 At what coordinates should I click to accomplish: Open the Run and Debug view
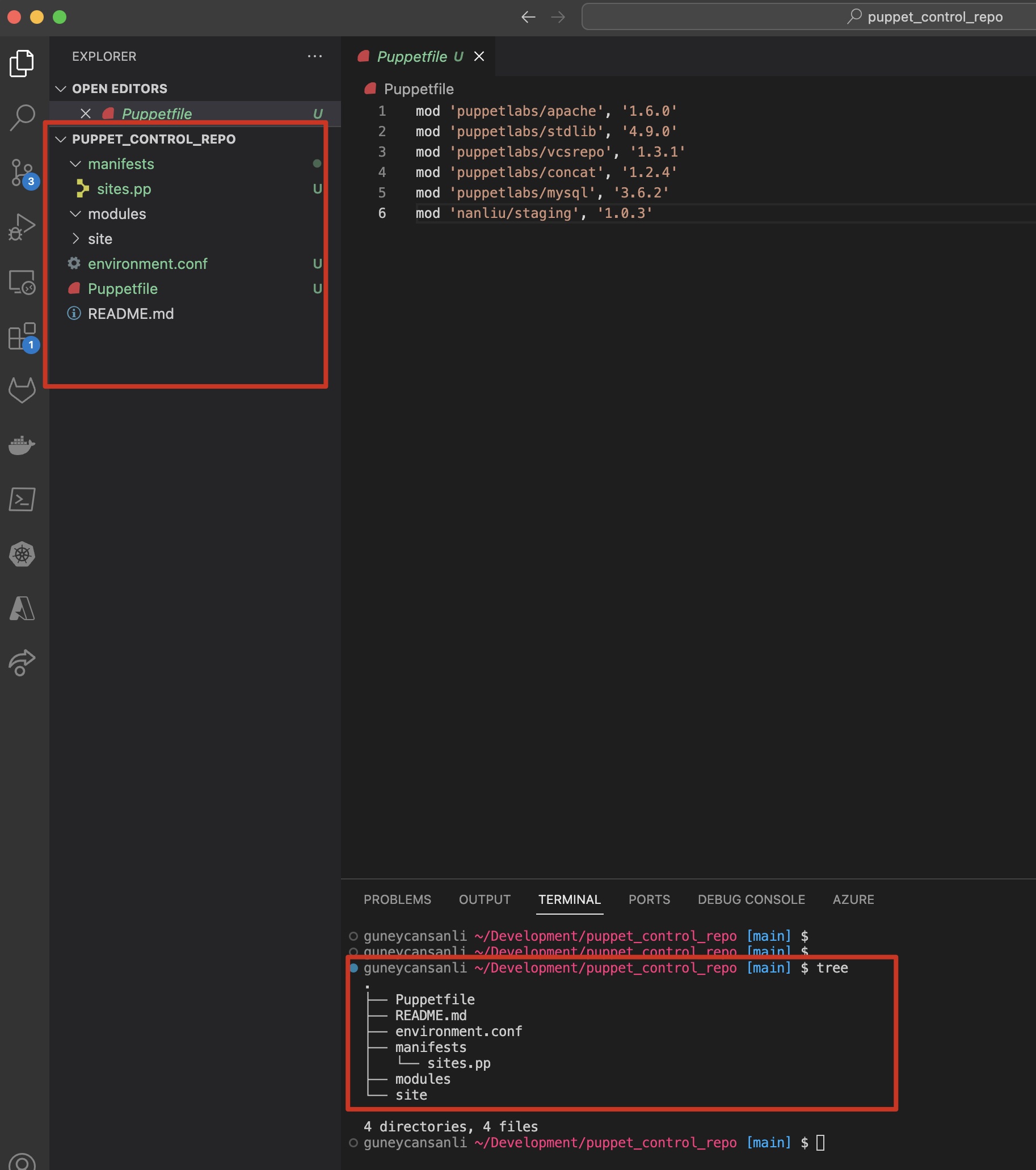coord(22,226)
